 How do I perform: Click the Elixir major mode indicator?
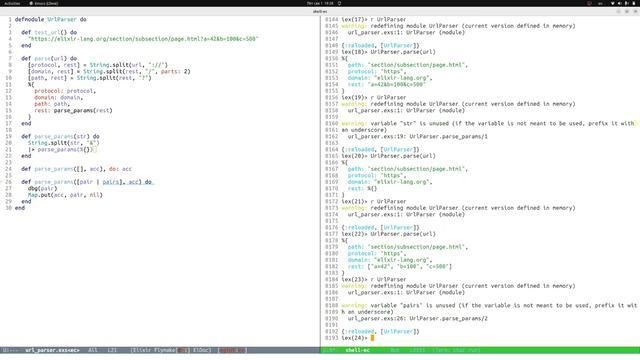click(141, 350)
